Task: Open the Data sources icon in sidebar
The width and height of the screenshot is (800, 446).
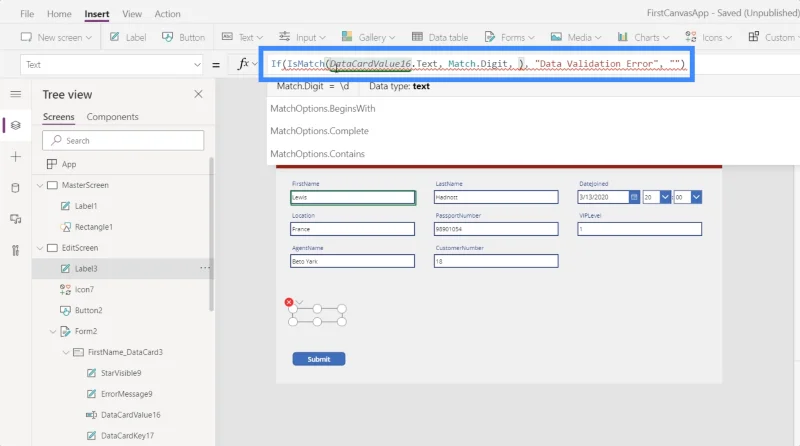Action: 16,188
